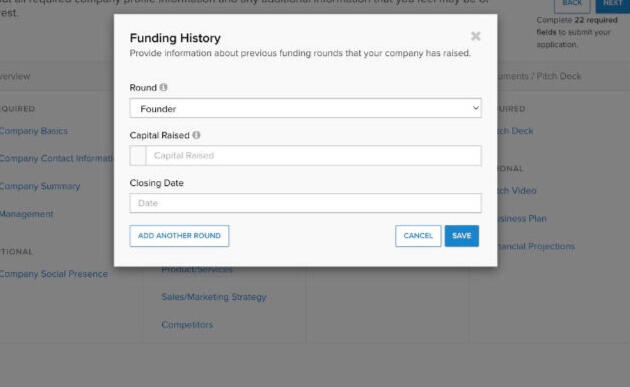
Task: Save the funding round
Action: (x=462, y=236)
